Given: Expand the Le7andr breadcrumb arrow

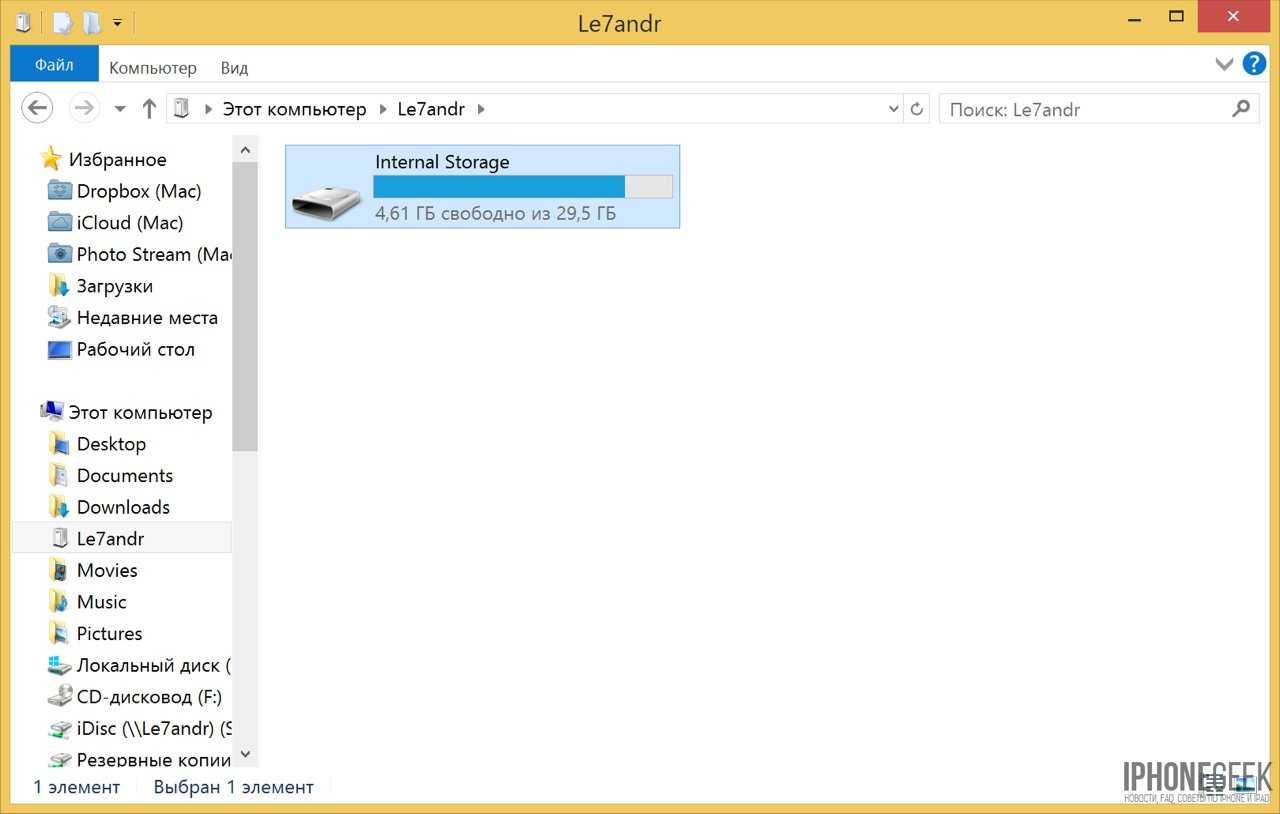Looking at the screenshot, I should (x=481, y=109).
